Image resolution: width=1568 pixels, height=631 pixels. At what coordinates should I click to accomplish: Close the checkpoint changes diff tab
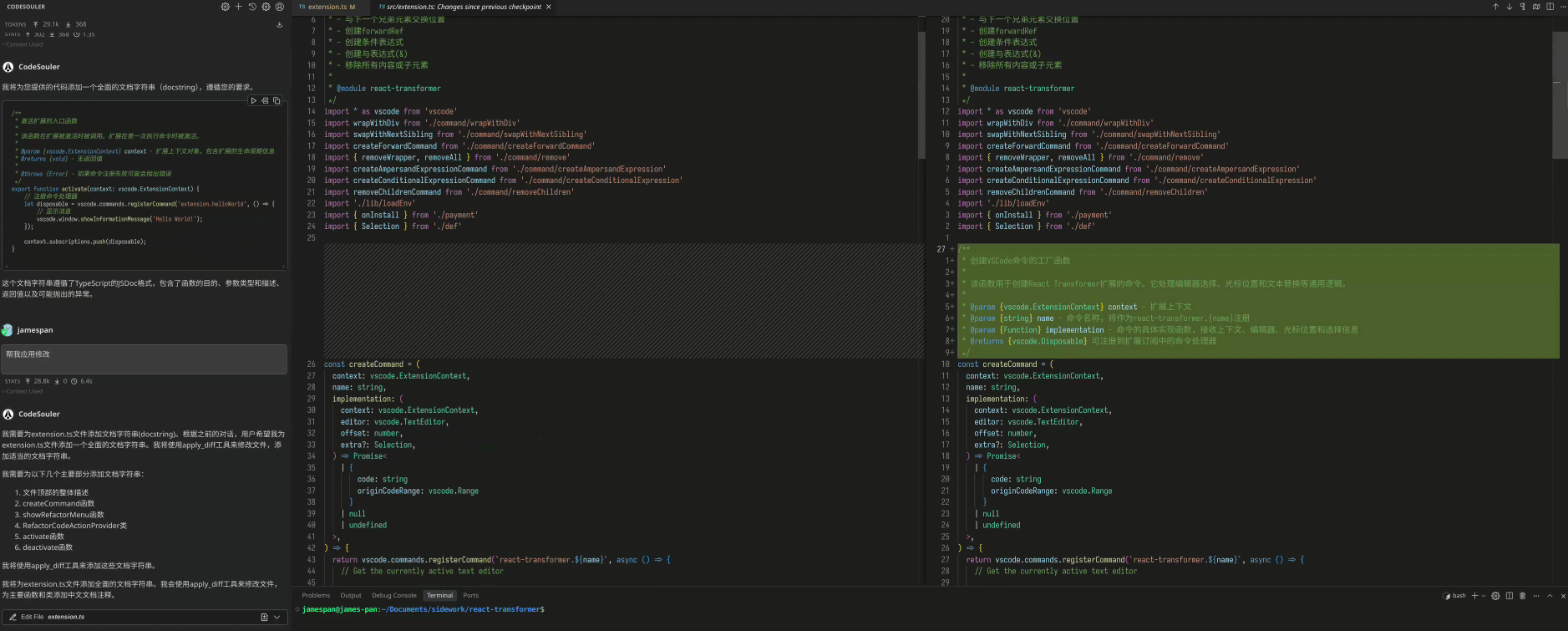click(x=549, y=7)
